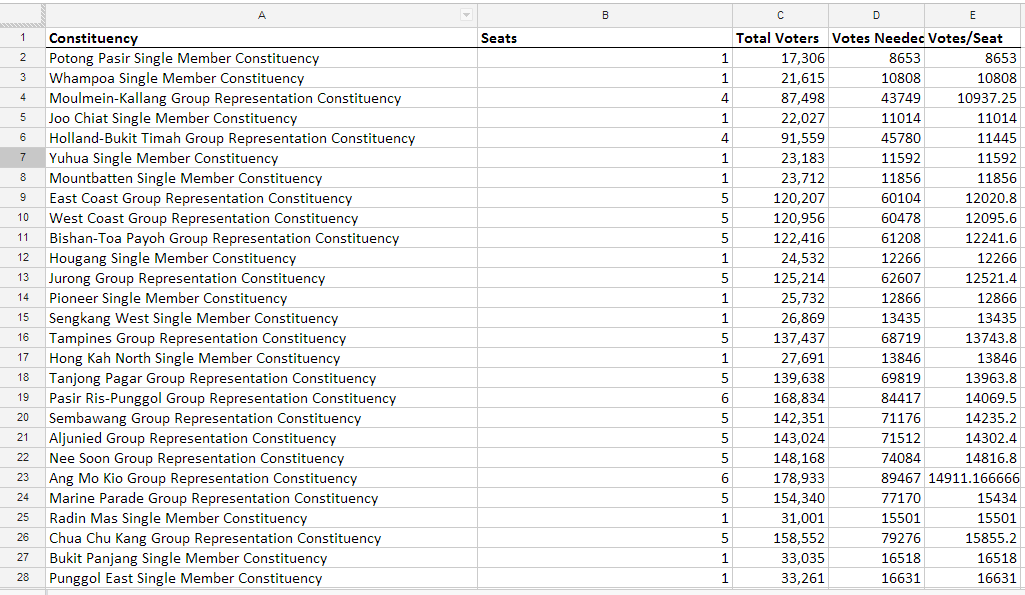The image size is (1025, 595).
Task: Click the Seats header cell
Action: pyautogui.click(x=605, y=38)
